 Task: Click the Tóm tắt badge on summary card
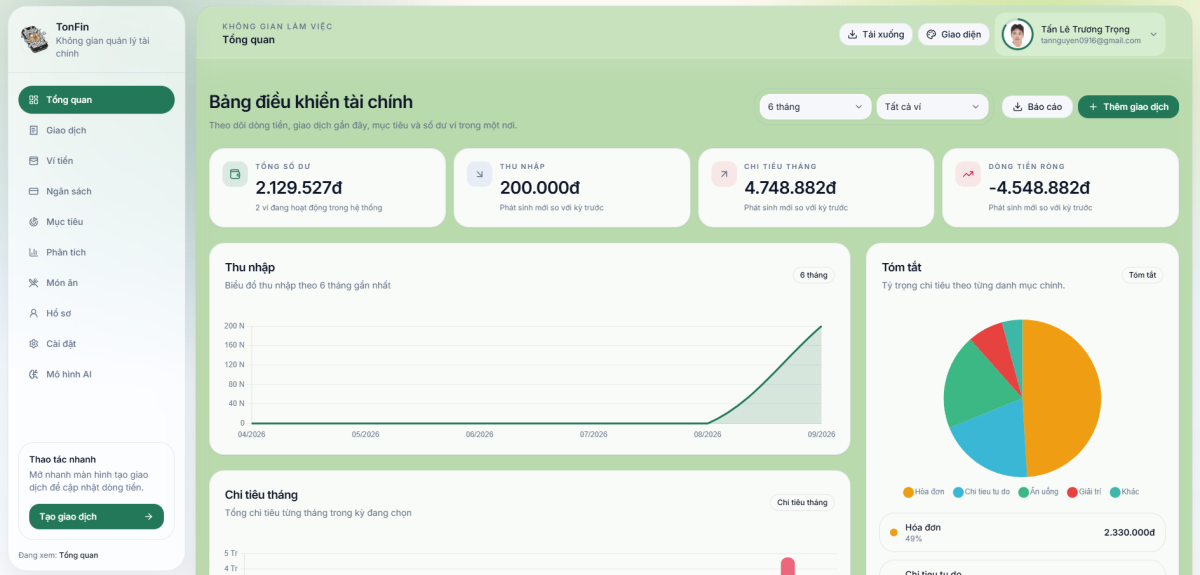tap(1142, 275)
